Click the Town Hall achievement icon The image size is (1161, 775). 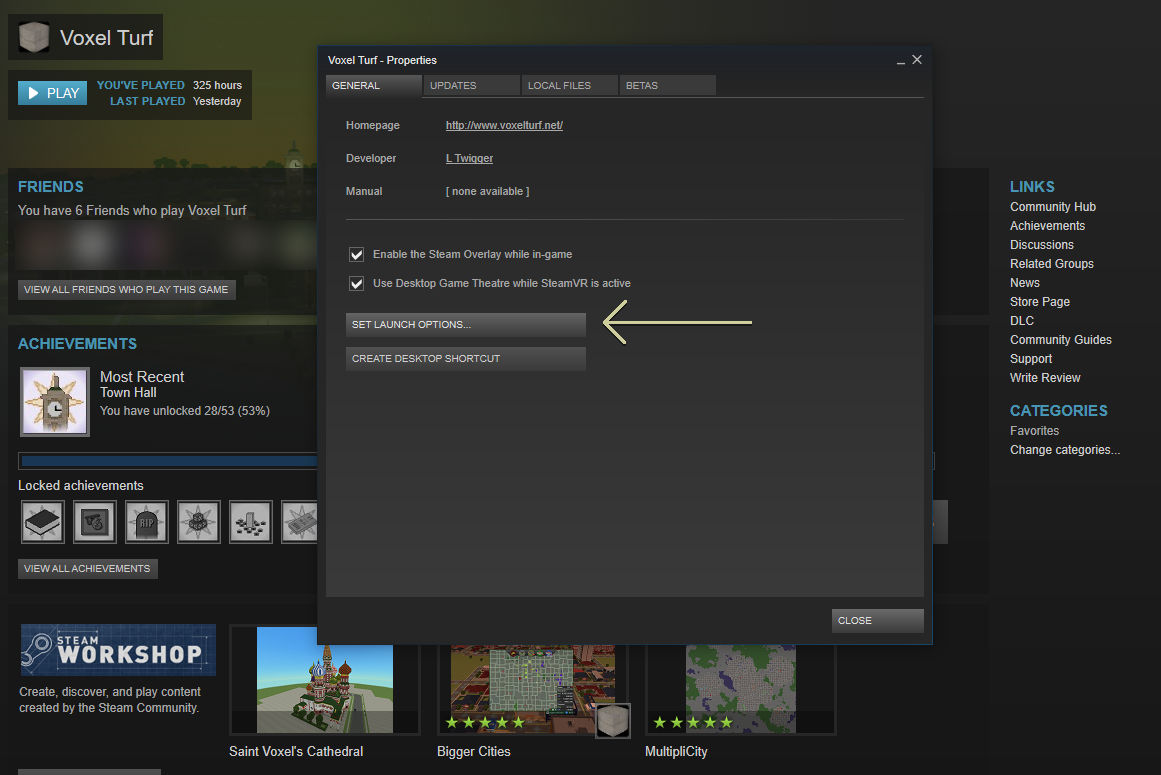tap(55, 402)
